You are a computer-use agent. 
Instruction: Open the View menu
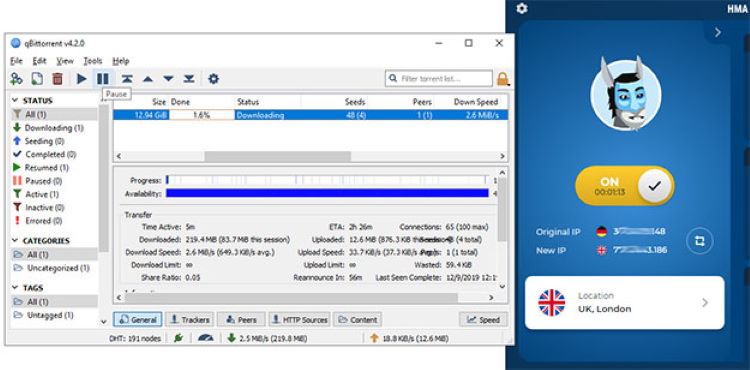click(x=65, y=61)
